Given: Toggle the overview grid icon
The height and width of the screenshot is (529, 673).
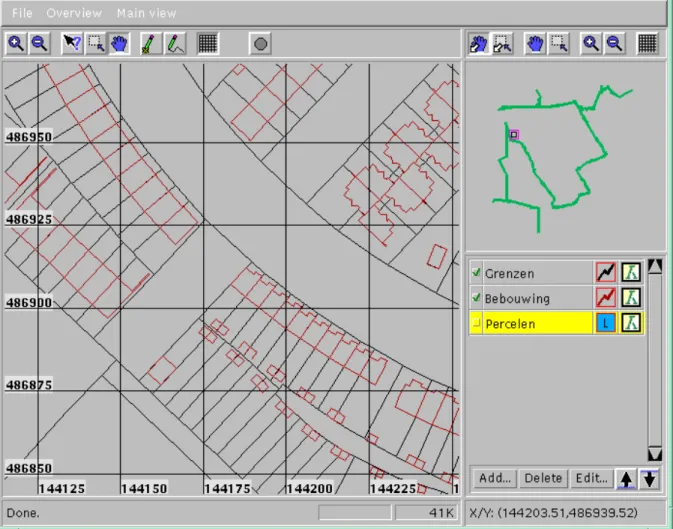Looking at the screenshot, I should [648, 43].
